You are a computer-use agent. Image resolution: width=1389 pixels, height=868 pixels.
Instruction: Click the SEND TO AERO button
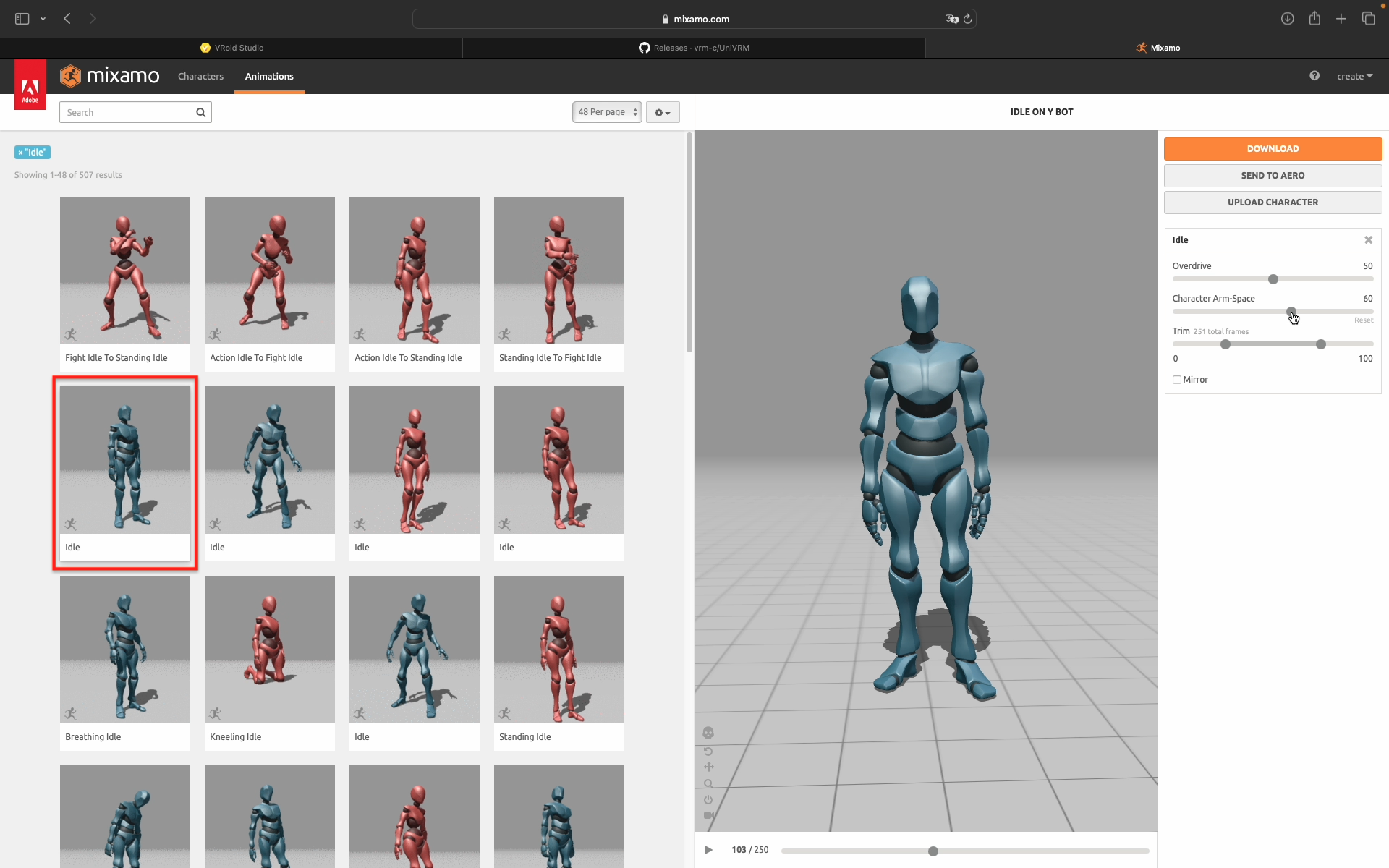pos(1273,176)
